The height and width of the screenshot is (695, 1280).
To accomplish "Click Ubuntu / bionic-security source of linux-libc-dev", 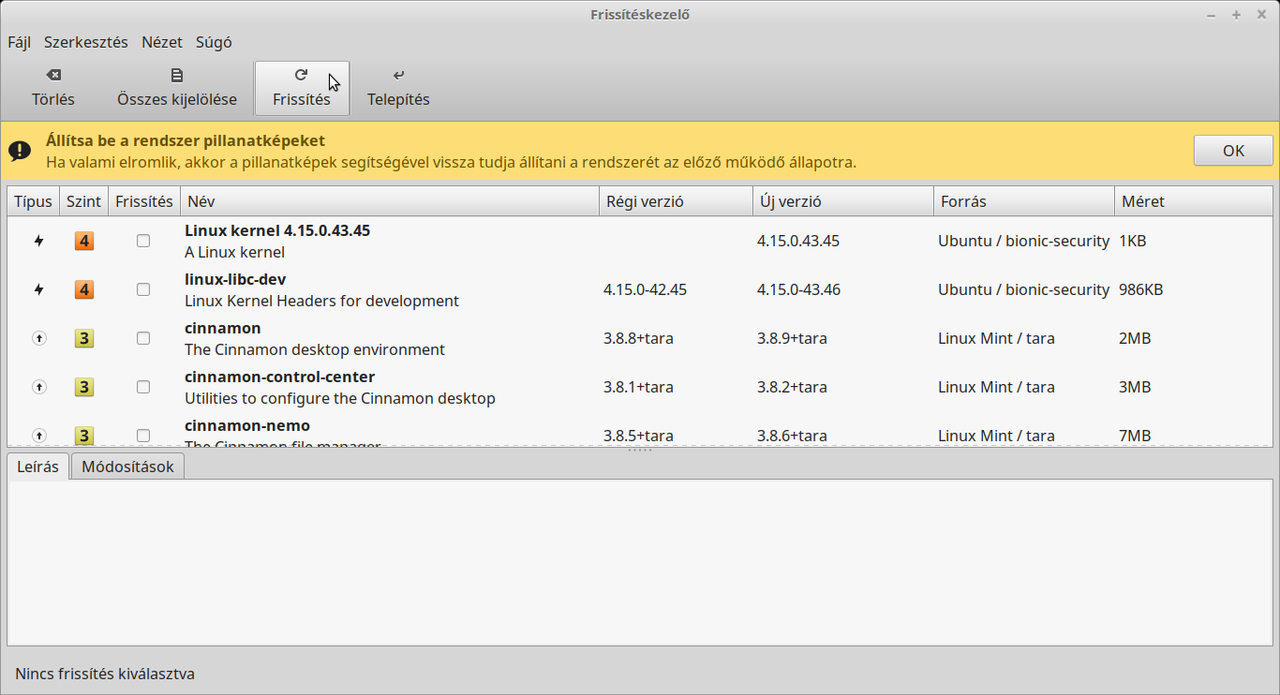I will coord(1024,290).
